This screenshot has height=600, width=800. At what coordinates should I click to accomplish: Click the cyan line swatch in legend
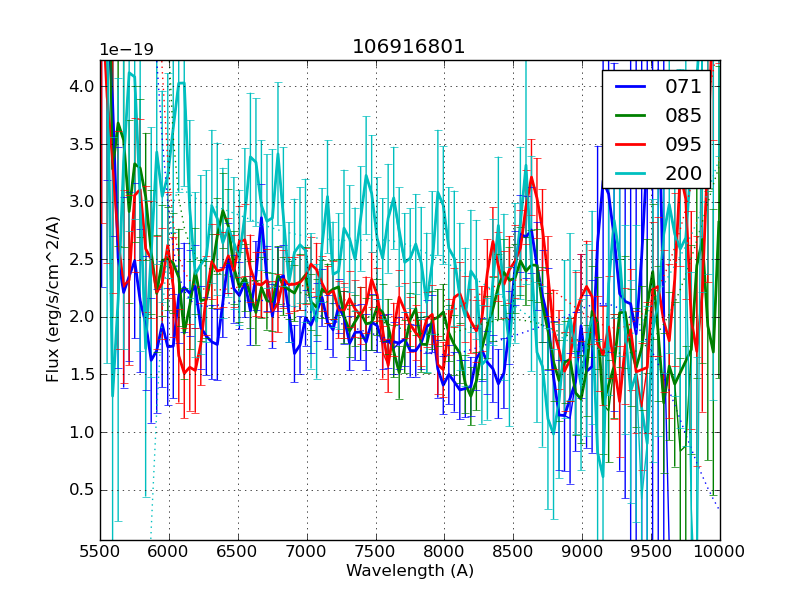tap(631, 174)
